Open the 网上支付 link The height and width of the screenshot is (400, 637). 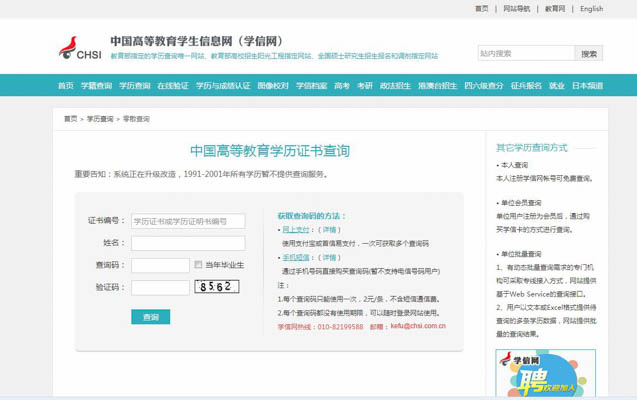point(295,229)
